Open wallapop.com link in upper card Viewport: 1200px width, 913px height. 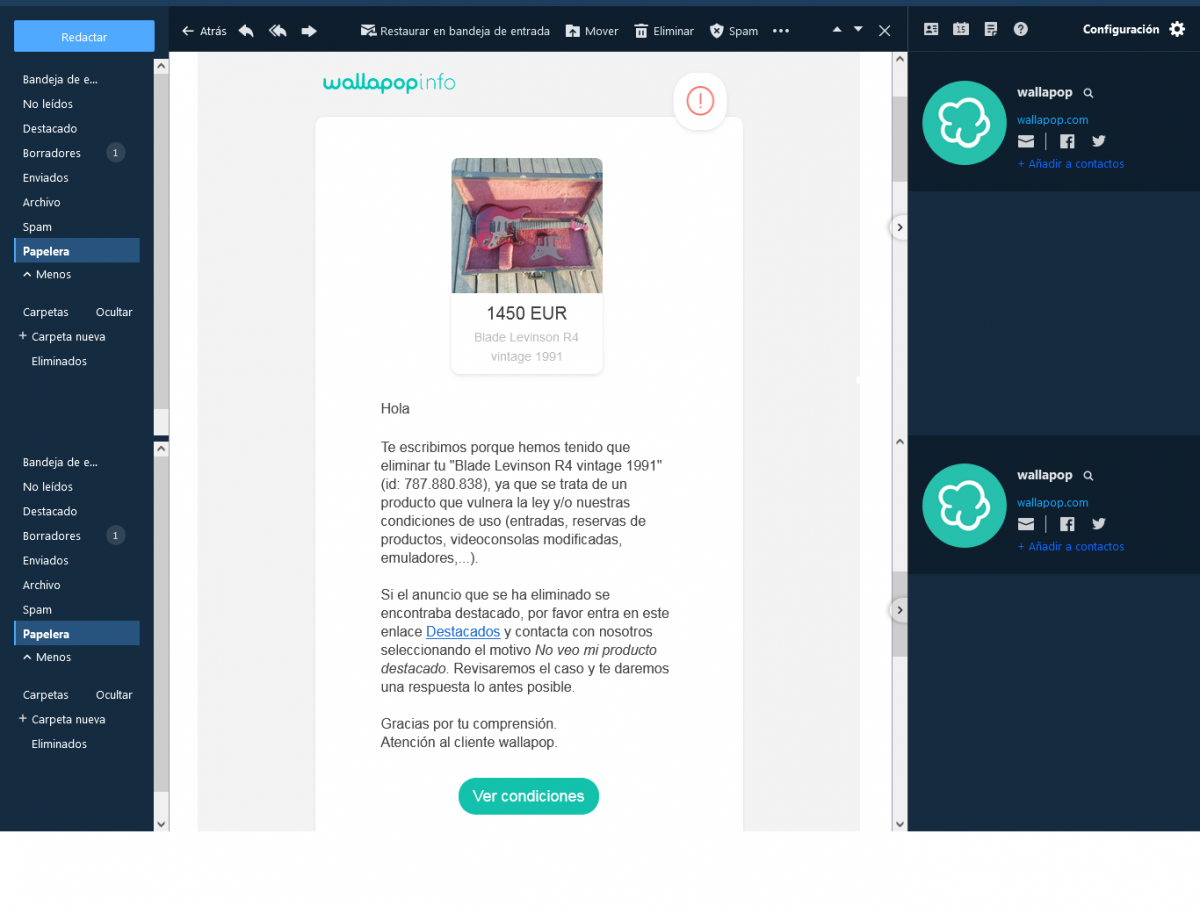(x=1052, y=120)
